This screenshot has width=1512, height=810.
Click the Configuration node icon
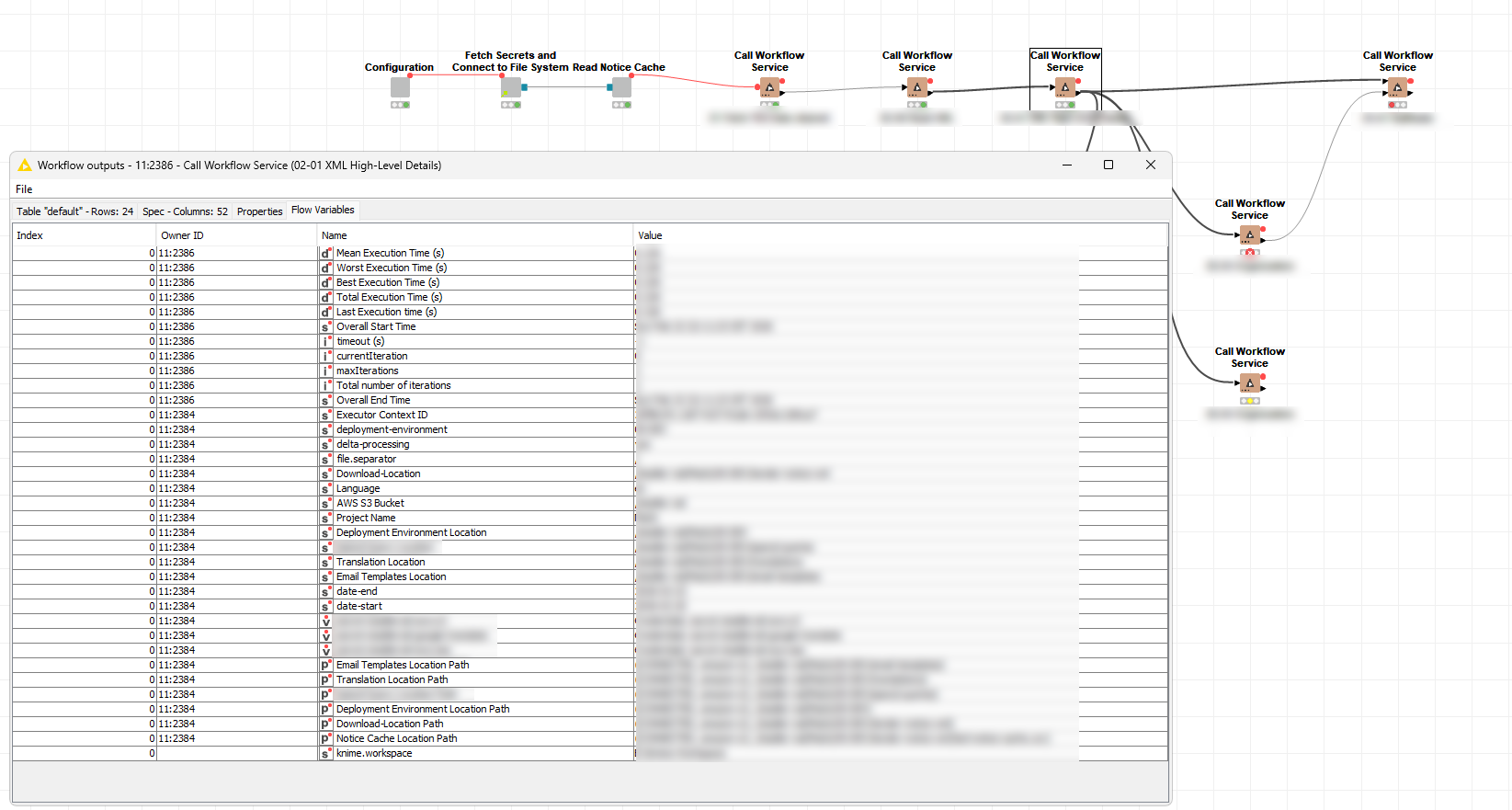point(400,87)
